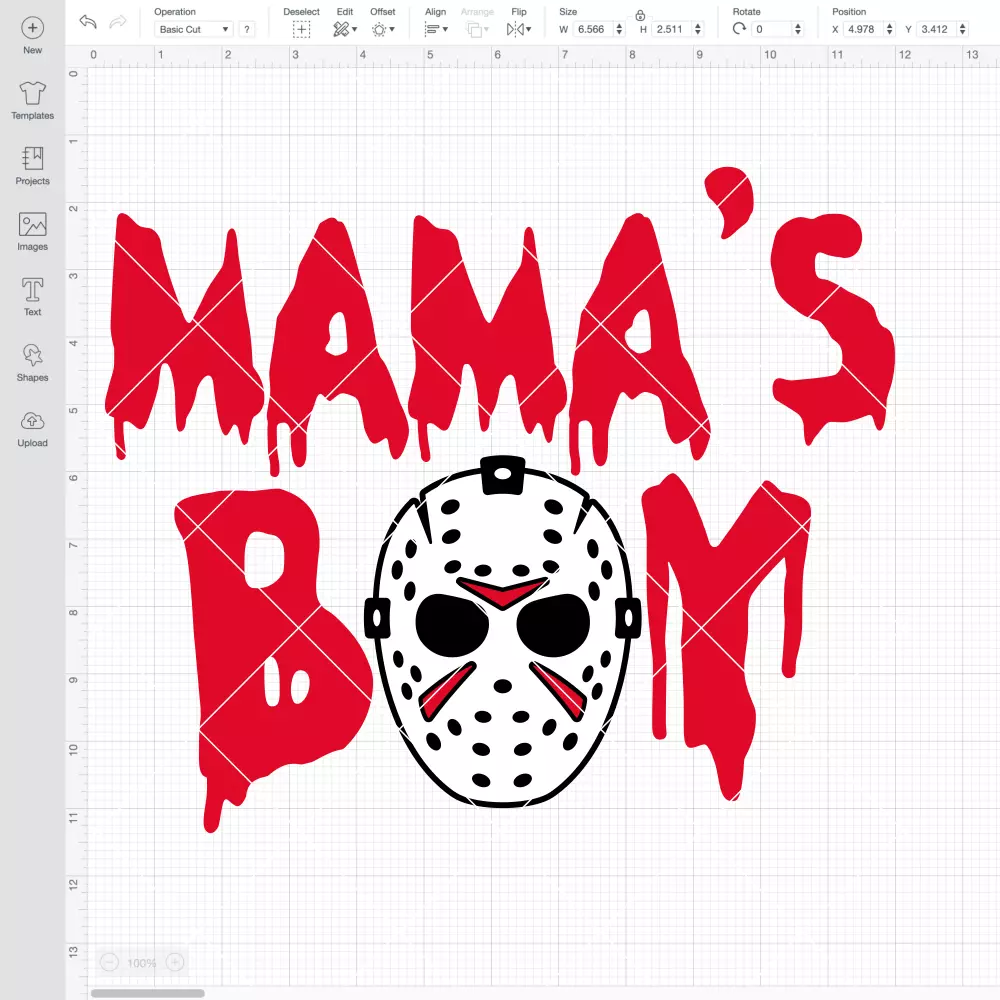1000x1000 pixels.
Task: Click the zoom in plus button
Action: tap(175, 962)
